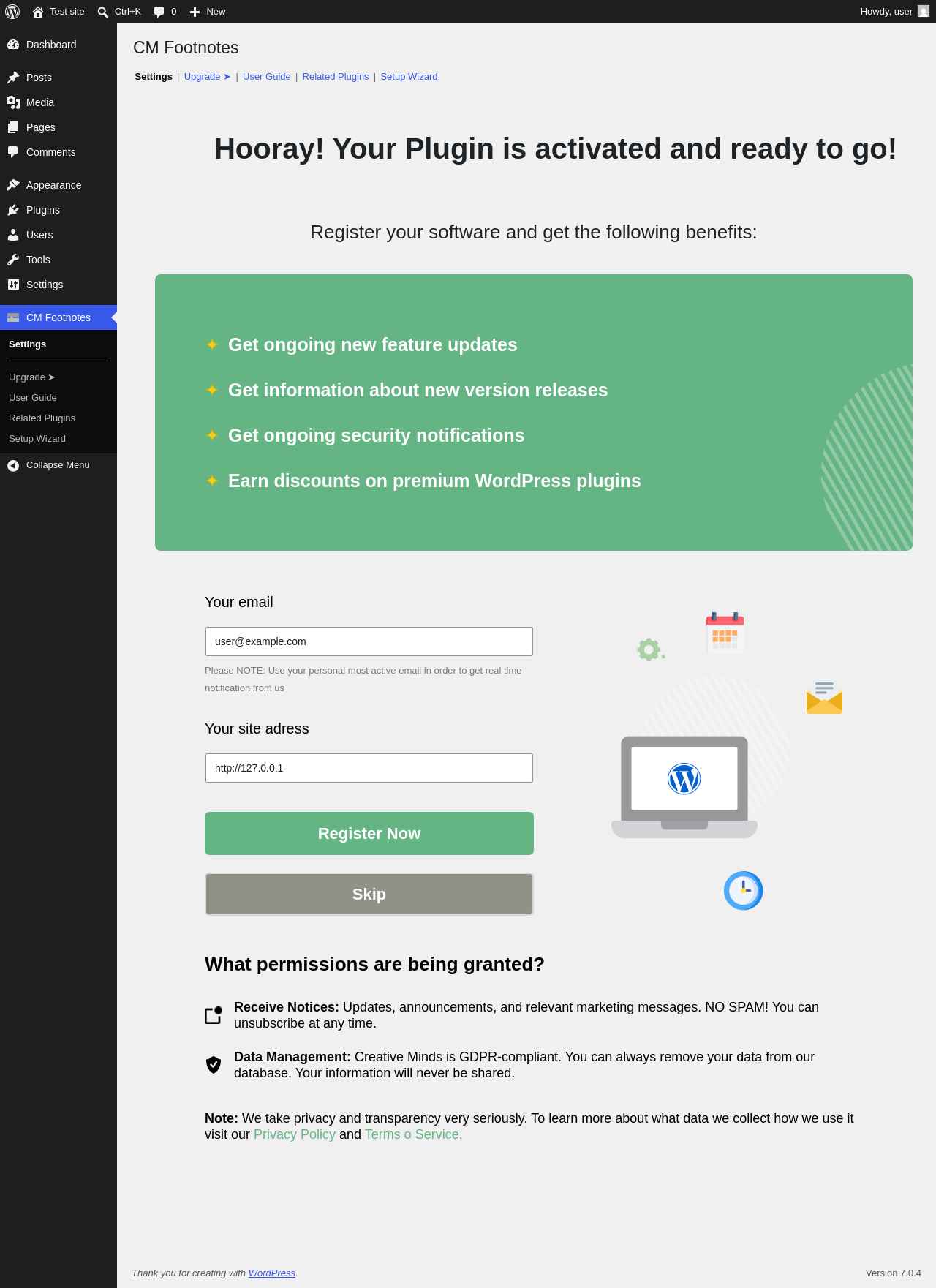Image resolution: width=936 pixels, height=1288 pixels.
Task: Click the Dashboard gauge icon
Action: pyautogui.click(x=13, y=45)
